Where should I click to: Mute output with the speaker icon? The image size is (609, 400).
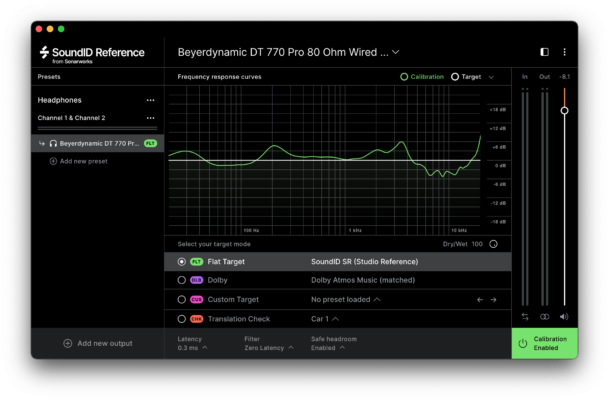564,316
